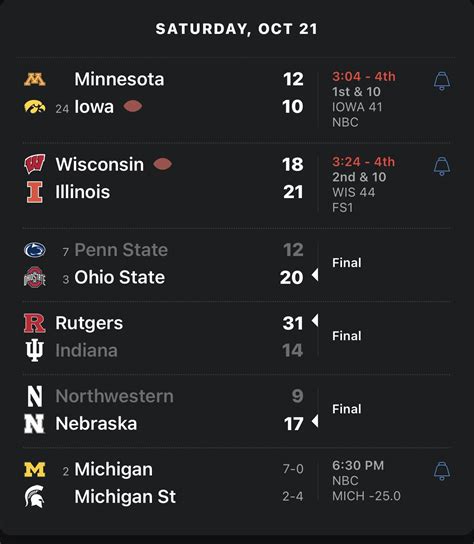Tap the Minnesota Gophers logo

click(x=35, y=79)
